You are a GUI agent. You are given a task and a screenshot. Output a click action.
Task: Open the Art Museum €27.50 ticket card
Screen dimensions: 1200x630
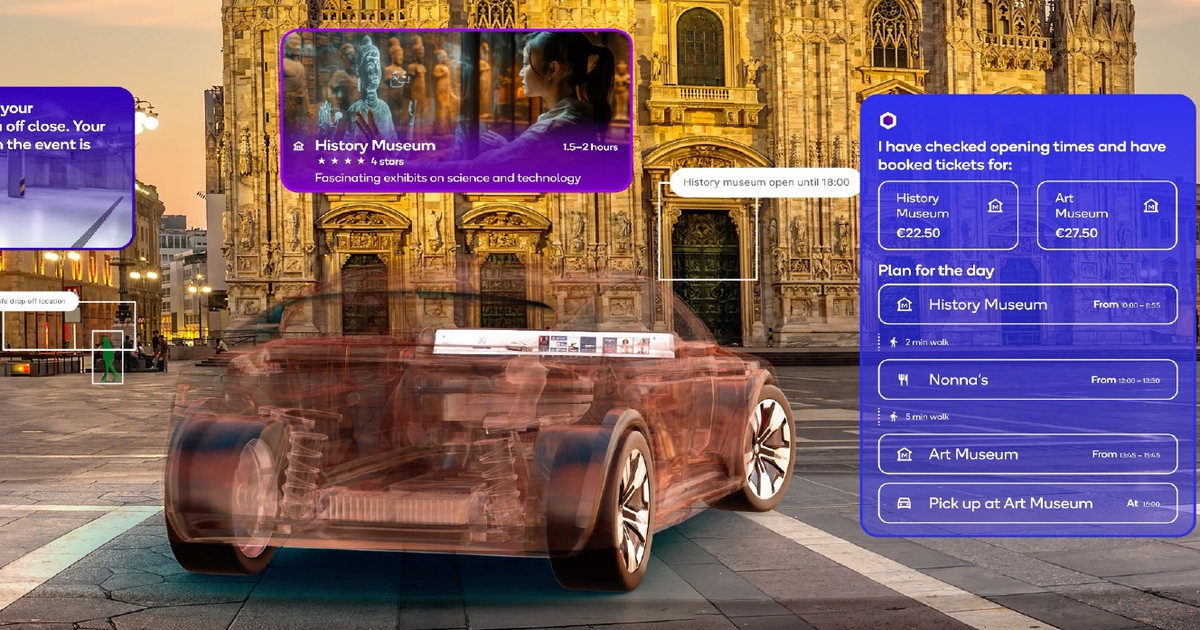[1107, 215]
